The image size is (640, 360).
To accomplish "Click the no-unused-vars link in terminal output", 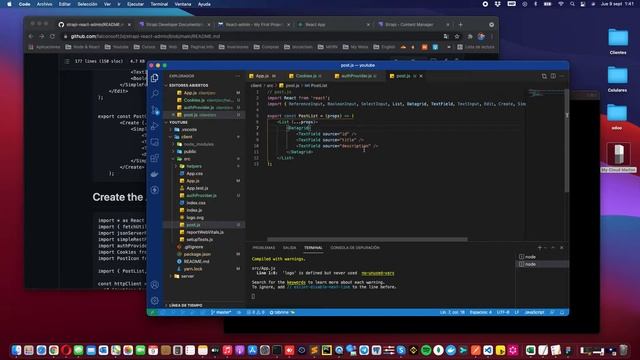I will [x=378, y=273].
